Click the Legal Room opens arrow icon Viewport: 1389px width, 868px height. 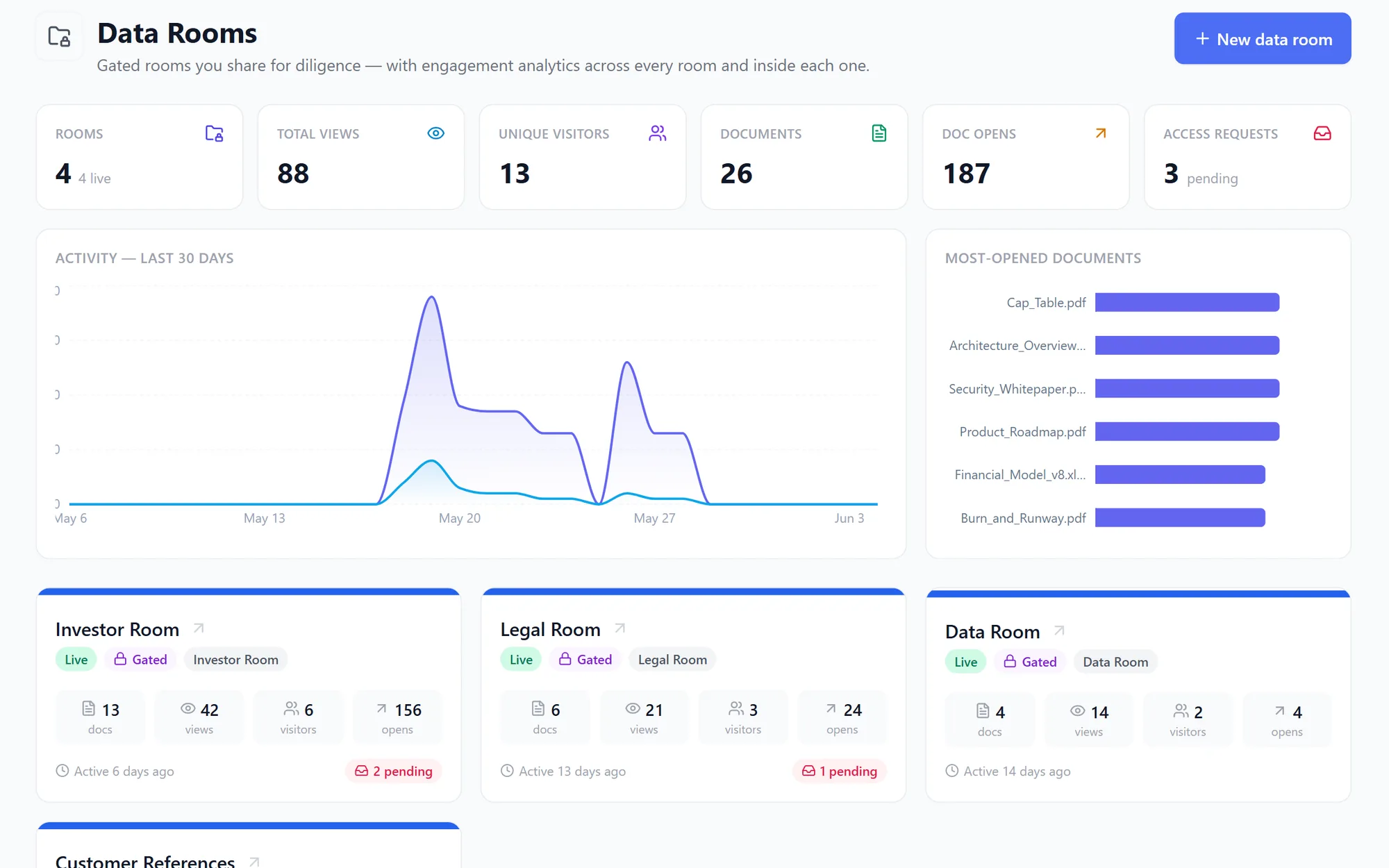click(831, 709)
